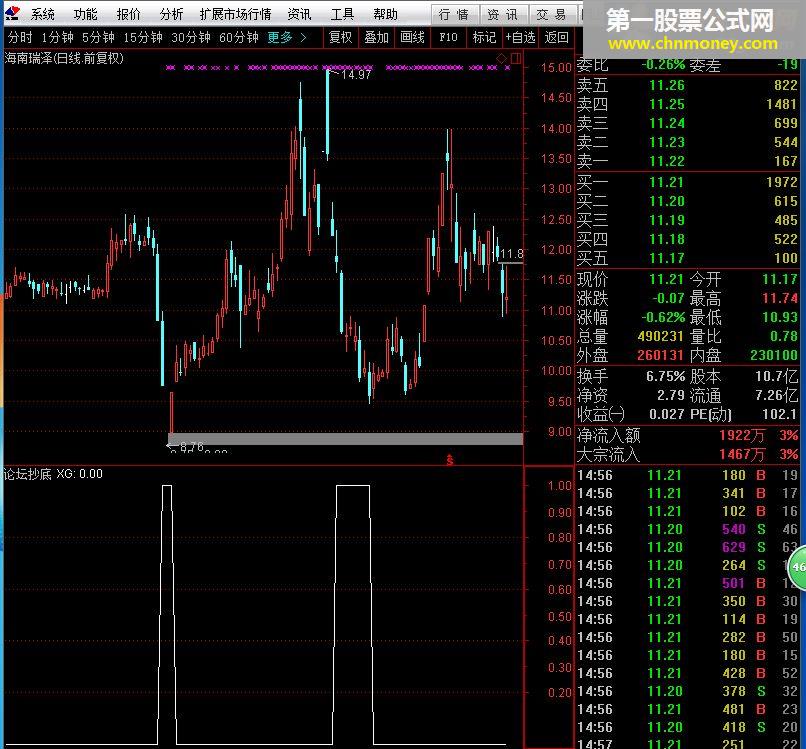Image resolution: width=806 pixels, height=749 pixels.
Task: Click the 8.76 low price label
Action: point(192,447)
